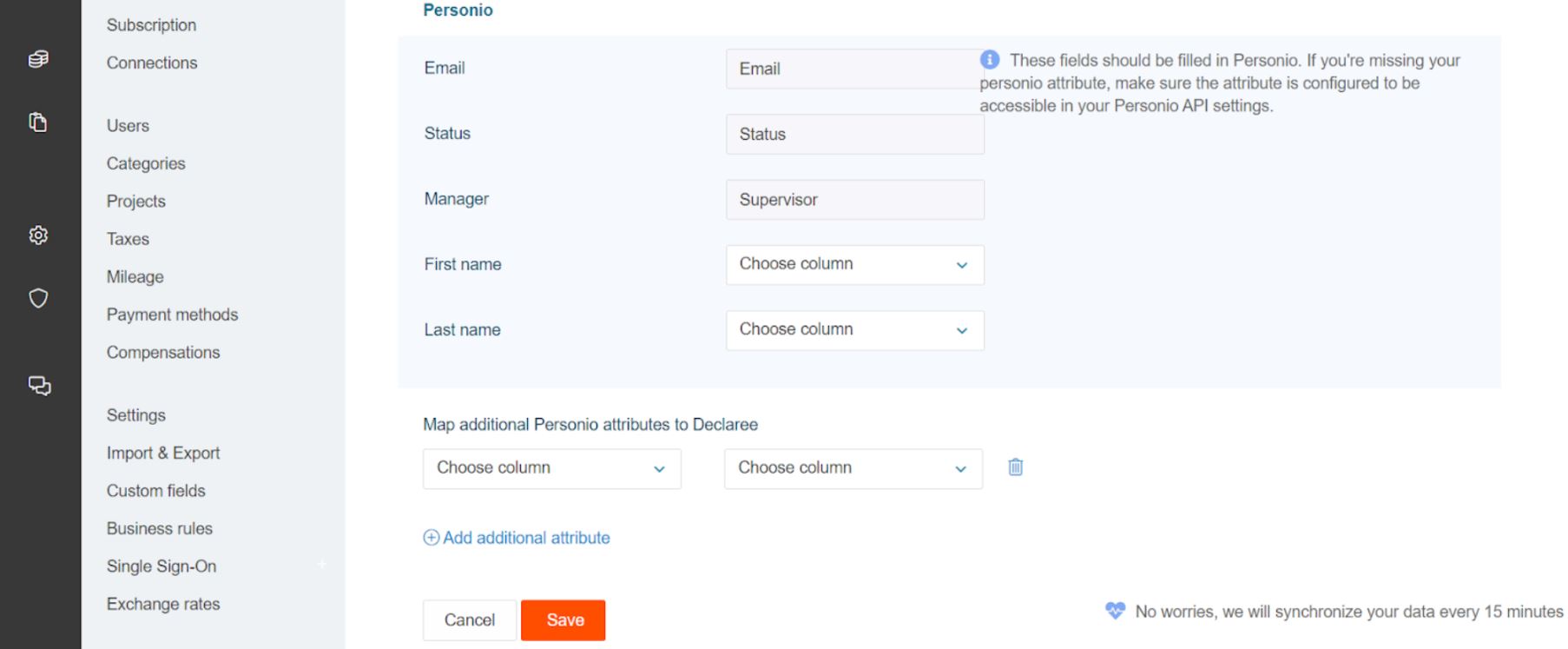
Task: Open Single Sign-On settings page
Action: pos(161,566)
